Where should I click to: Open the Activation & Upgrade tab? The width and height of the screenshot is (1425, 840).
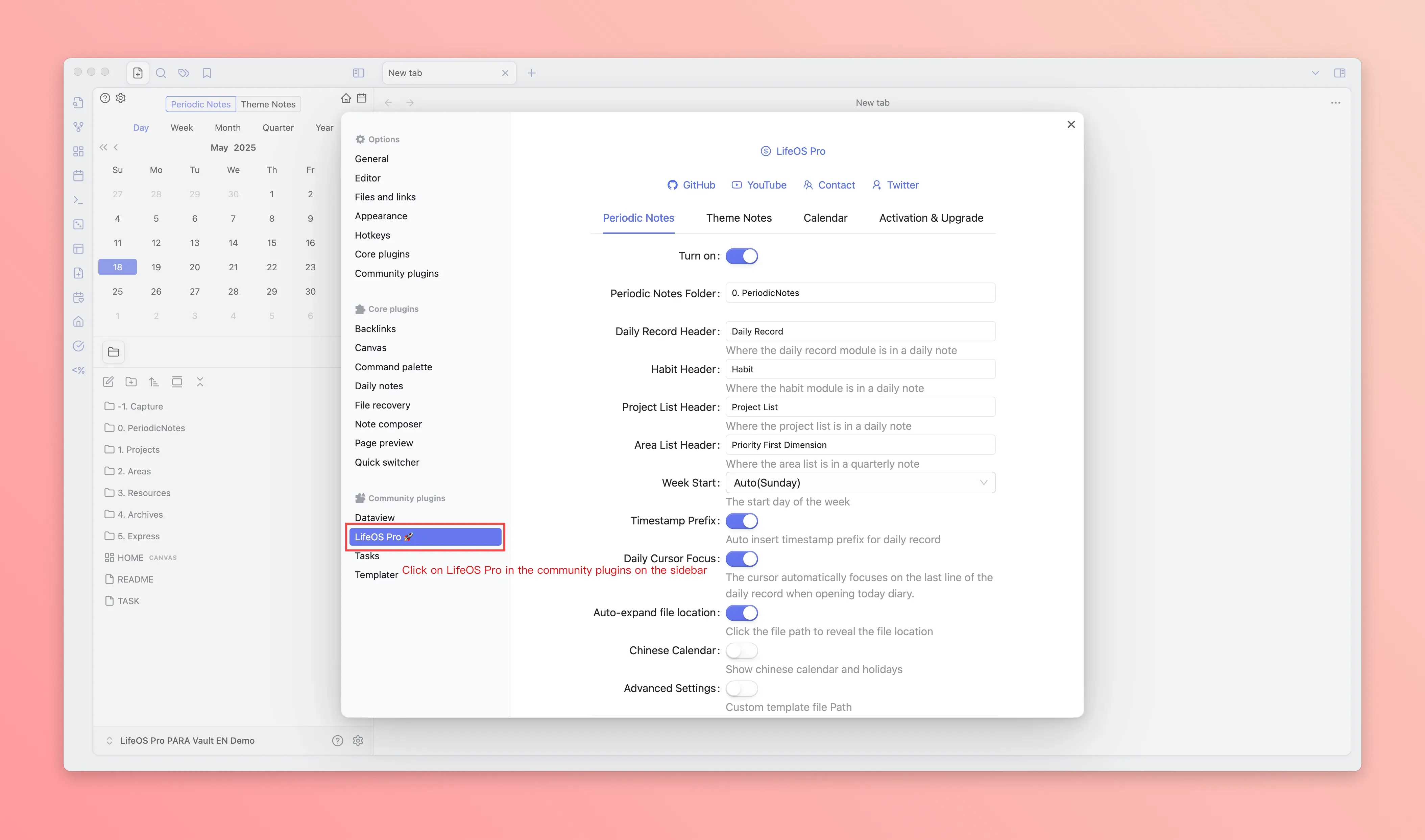931,218
